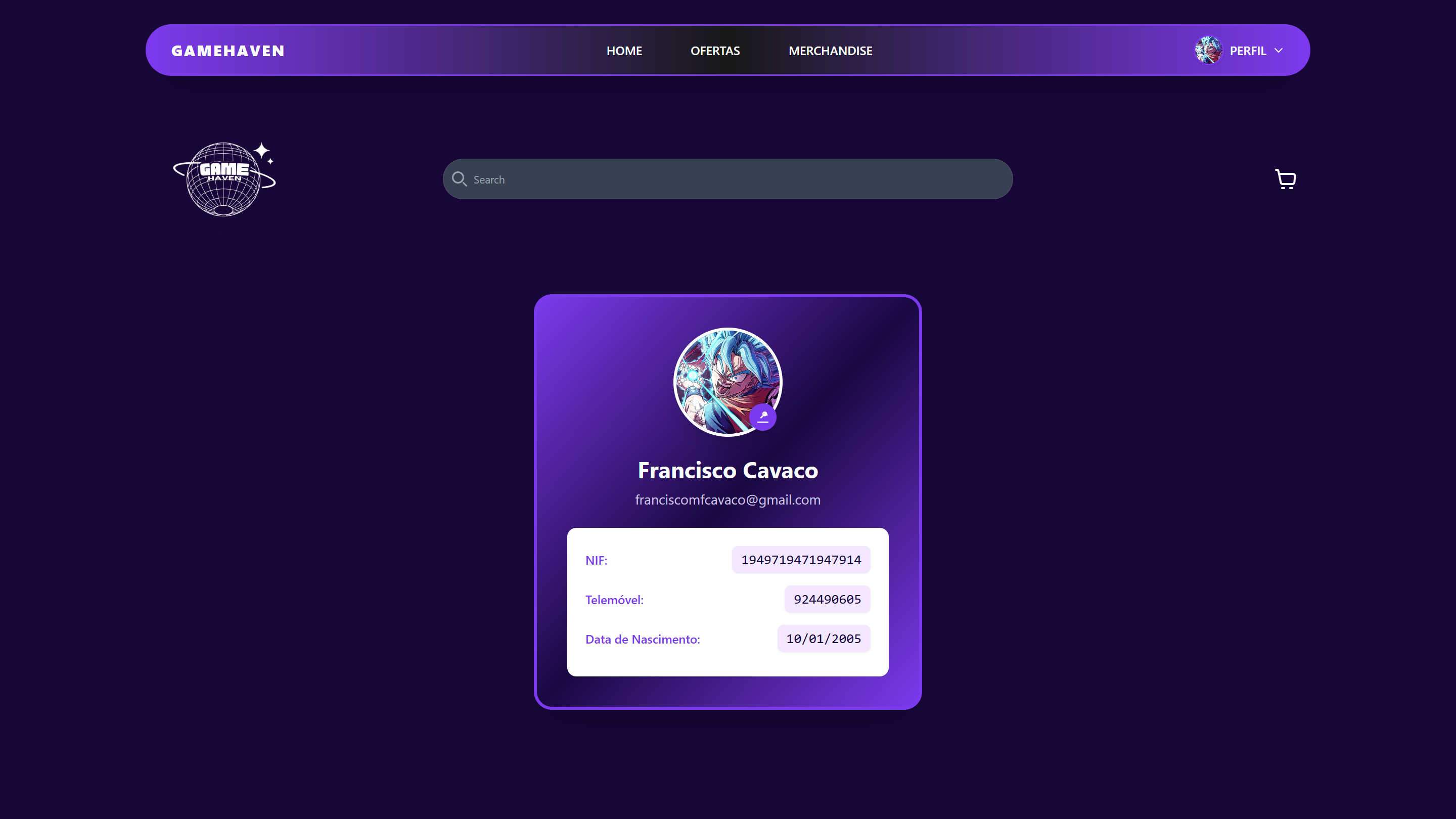Image resolution: width=1456 pixels, height=819 pixels.
Task: Expand the PERFIL dropdown chevron
Action: pos(1279,51)
